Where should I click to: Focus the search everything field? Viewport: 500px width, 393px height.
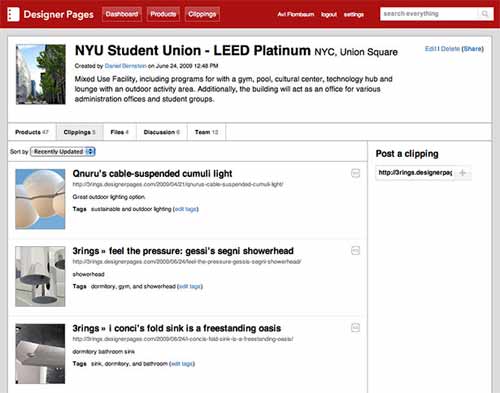(430, 14)
